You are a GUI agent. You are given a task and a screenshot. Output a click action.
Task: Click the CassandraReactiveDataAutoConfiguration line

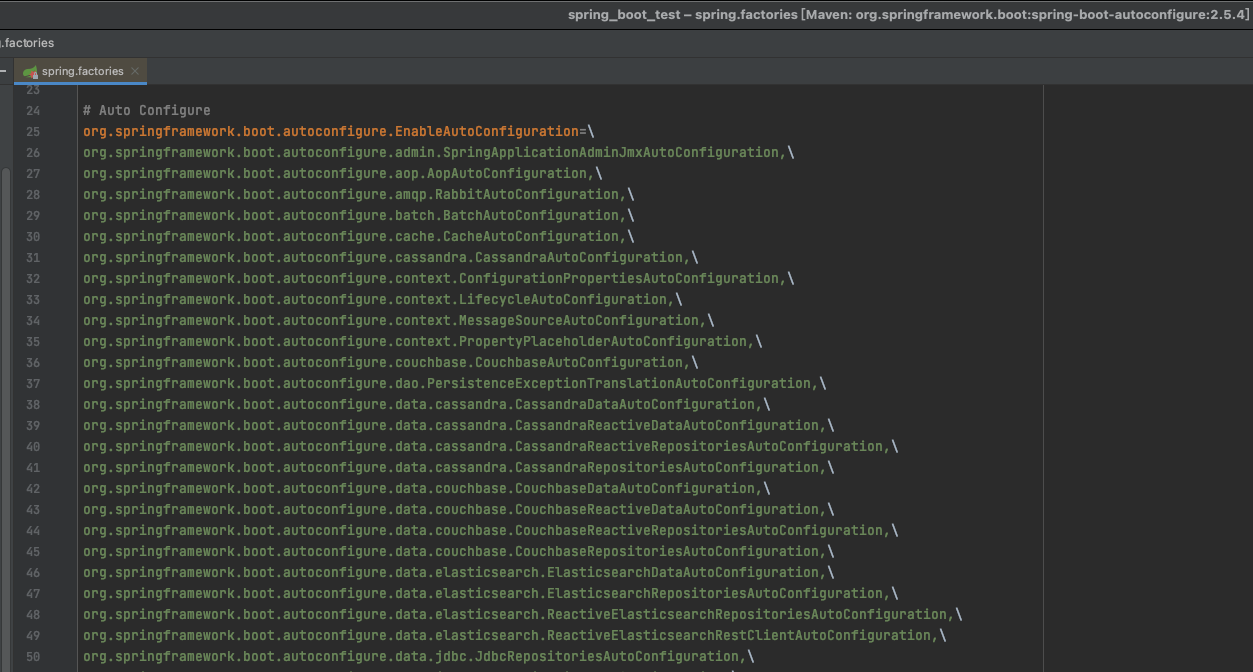coord(459,425)
